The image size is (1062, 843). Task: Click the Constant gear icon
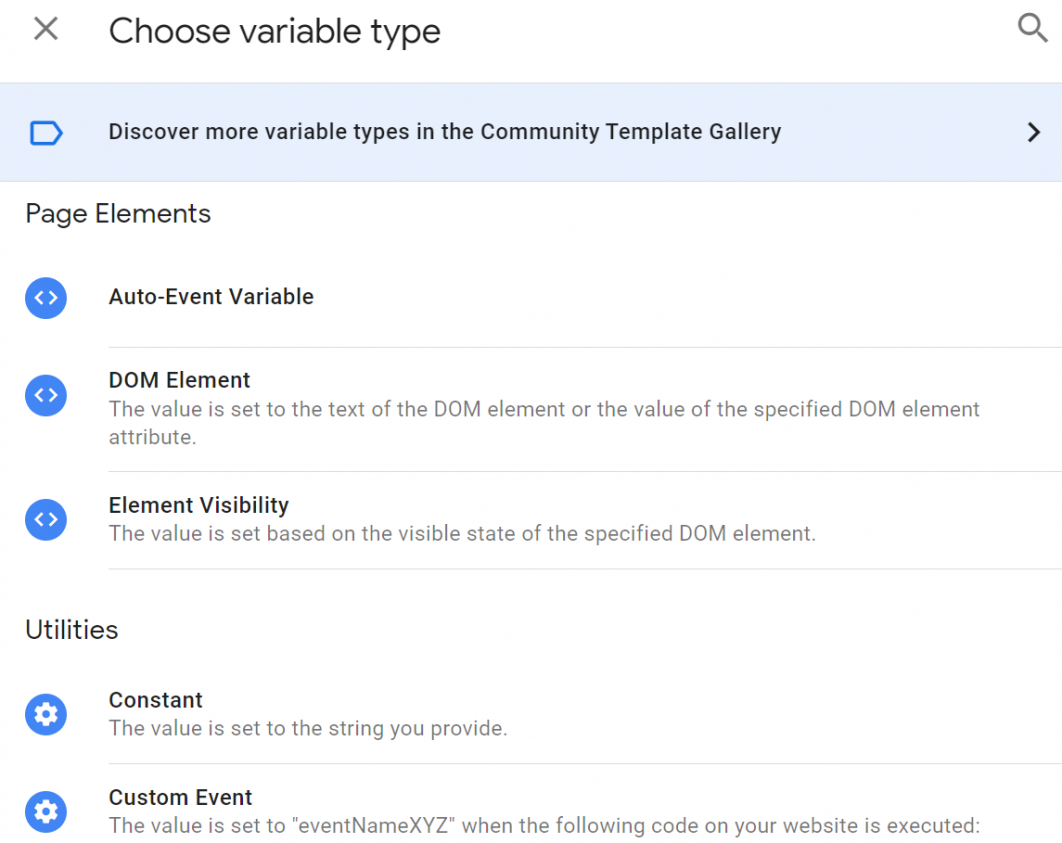click(x=45, y=714)
